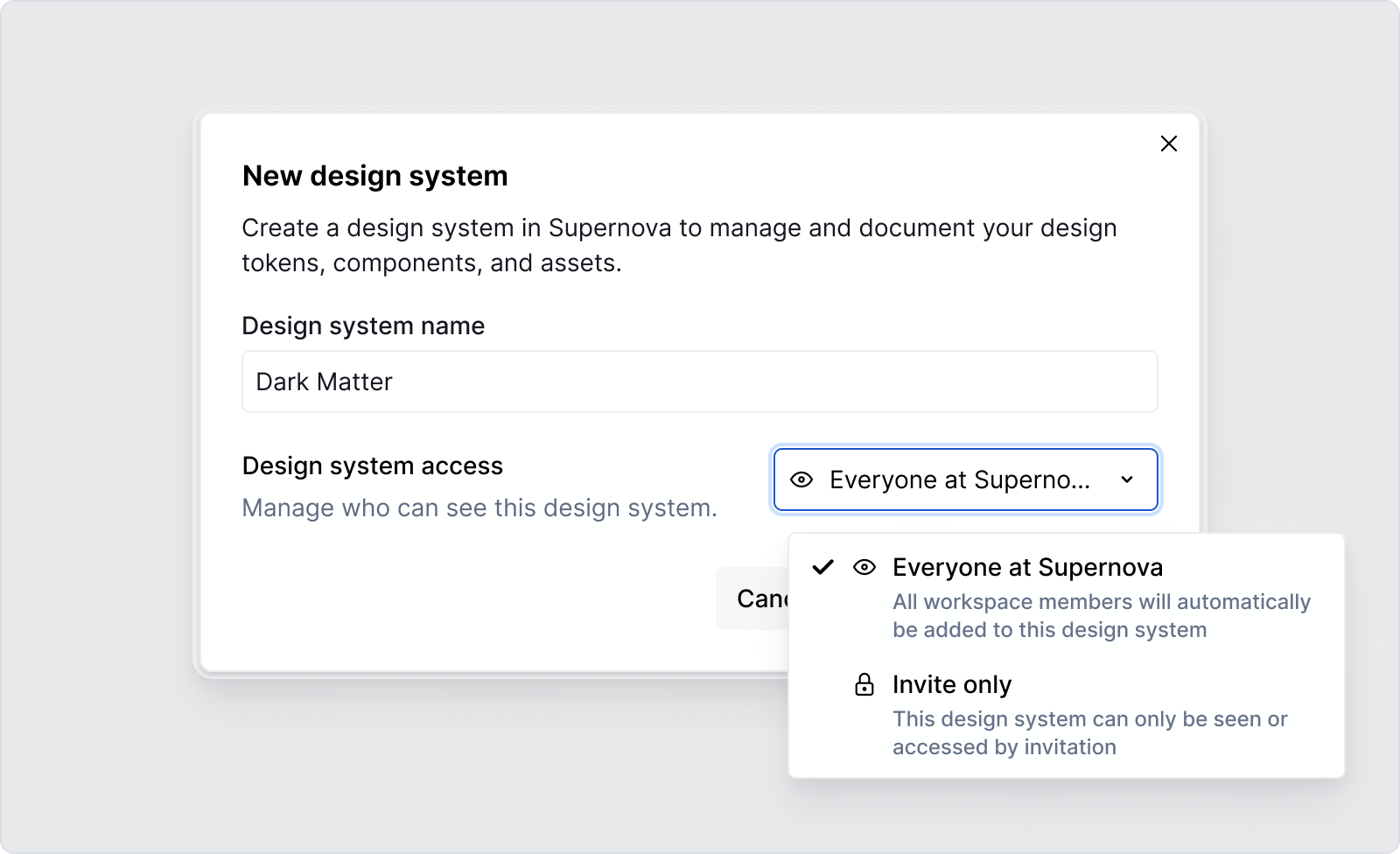Click the New design system heading
1400x854 pixels.
pyautogui.click(x=374, y=176)
